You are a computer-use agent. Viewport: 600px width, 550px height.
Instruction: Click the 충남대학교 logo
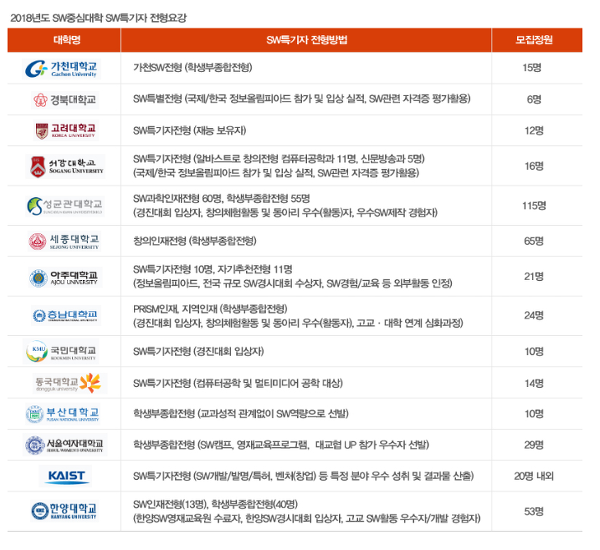click(65, 315)
